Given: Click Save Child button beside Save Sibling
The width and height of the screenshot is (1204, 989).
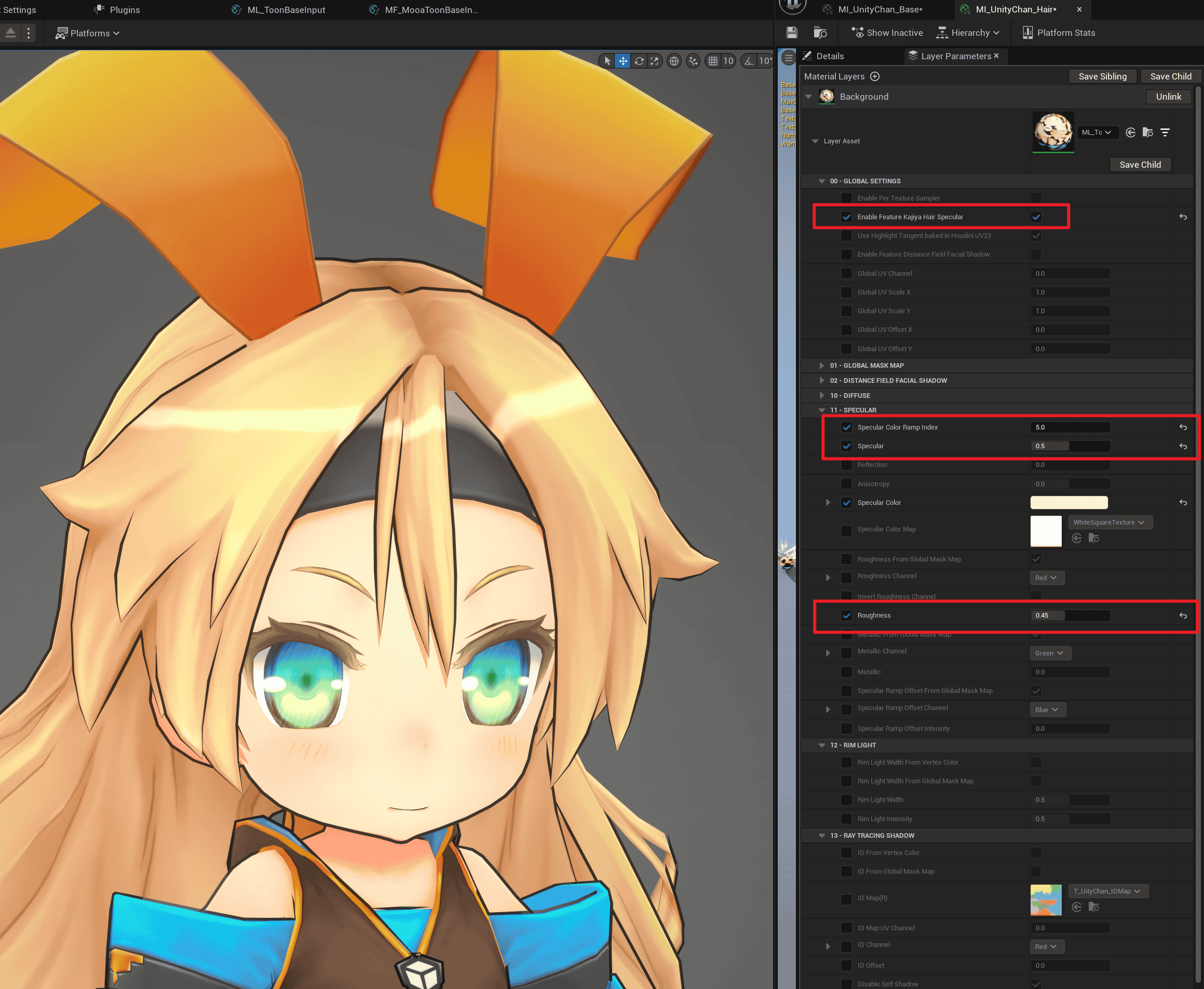Looking at the screenshot, I should pos(1170,76).
